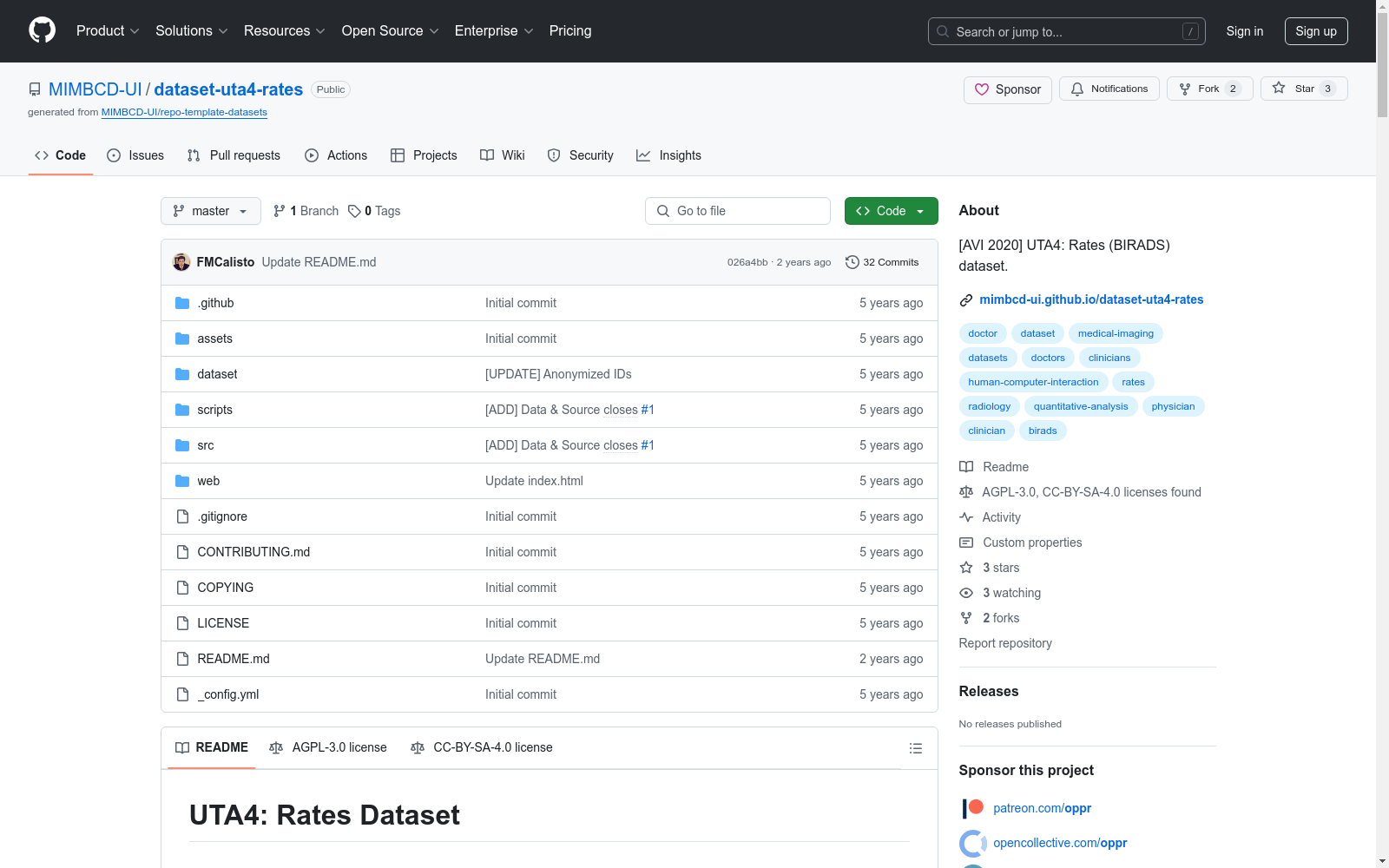Click the Notifications button
Screen dimensions: 1389x868
[1109, 89]
